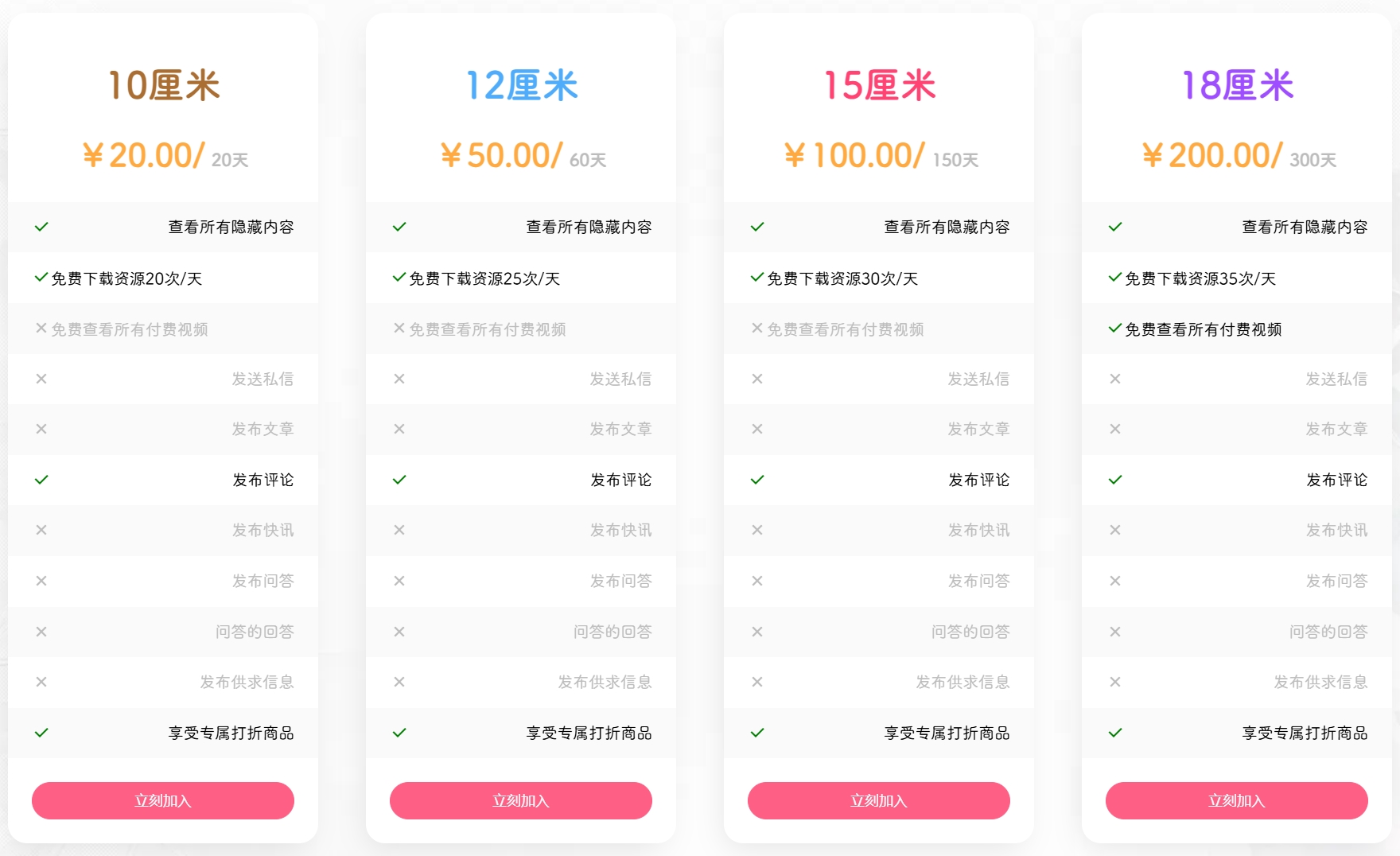
Task: Click the ￥100.00/ 150天 price
Action: click(x=881, y=156)
